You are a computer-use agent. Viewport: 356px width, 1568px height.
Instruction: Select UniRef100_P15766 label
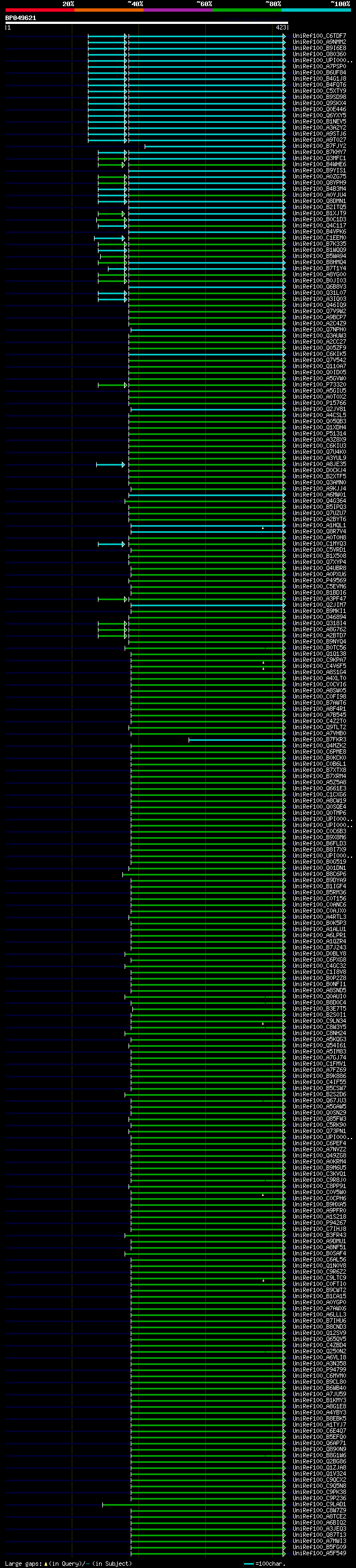[x=319, y=403]
